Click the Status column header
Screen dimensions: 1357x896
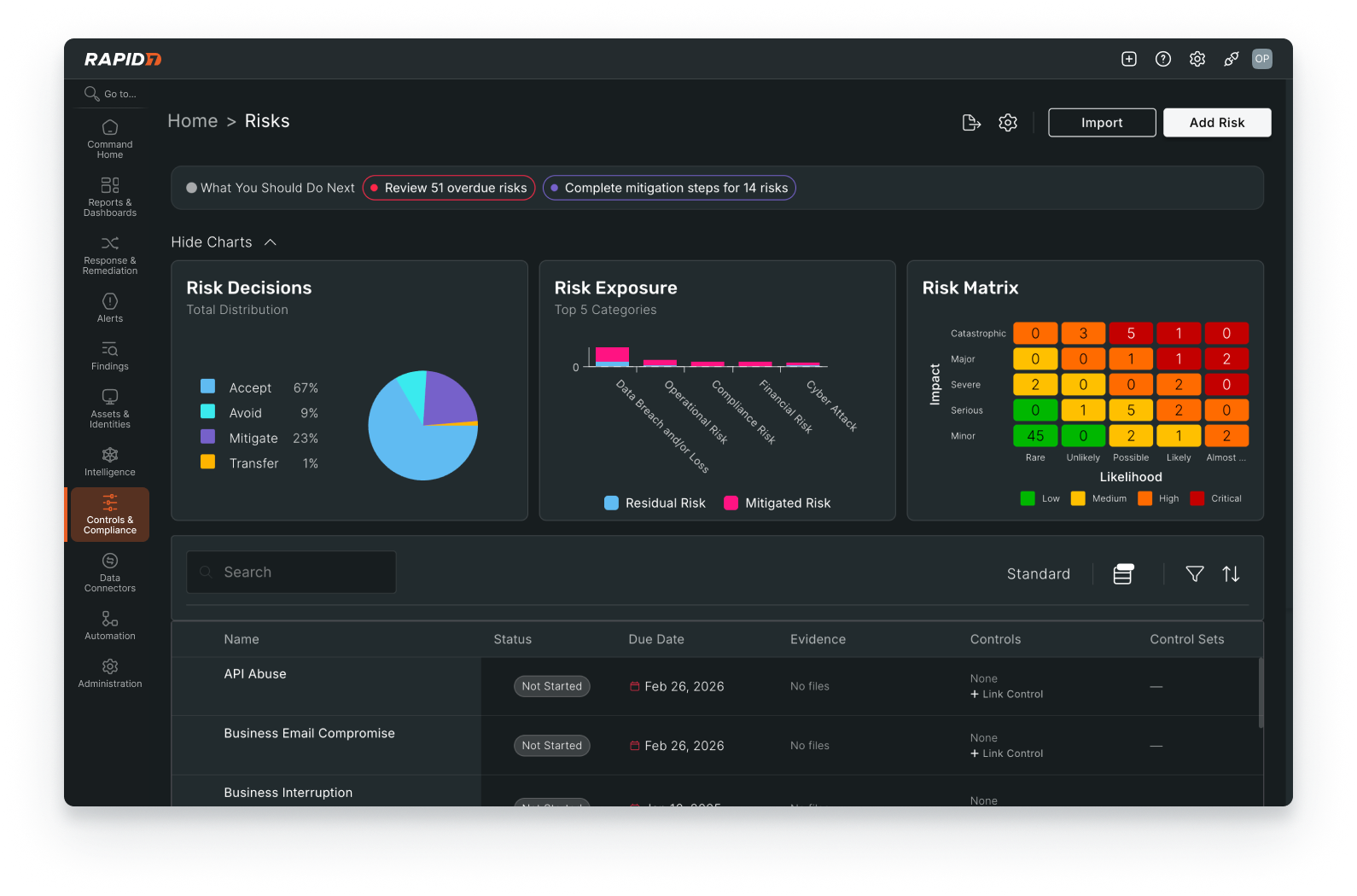pos(512,640)
